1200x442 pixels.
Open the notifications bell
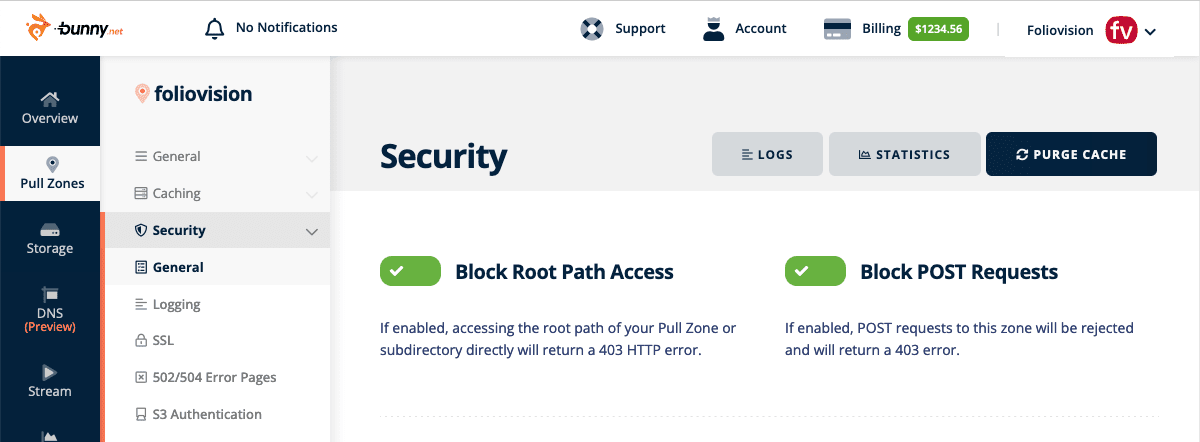click(x=214, y=28)
